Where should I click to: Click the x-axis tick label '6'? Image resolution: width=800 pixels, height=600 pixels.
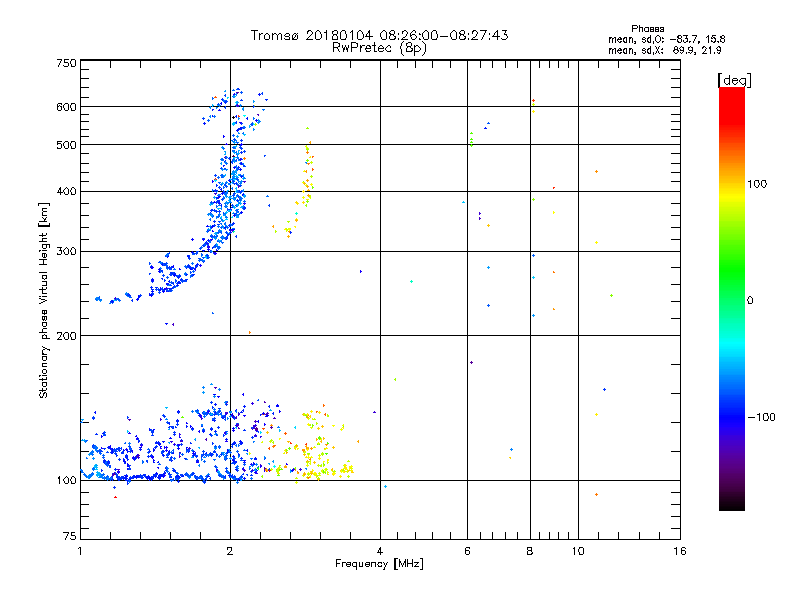[467, 551]
